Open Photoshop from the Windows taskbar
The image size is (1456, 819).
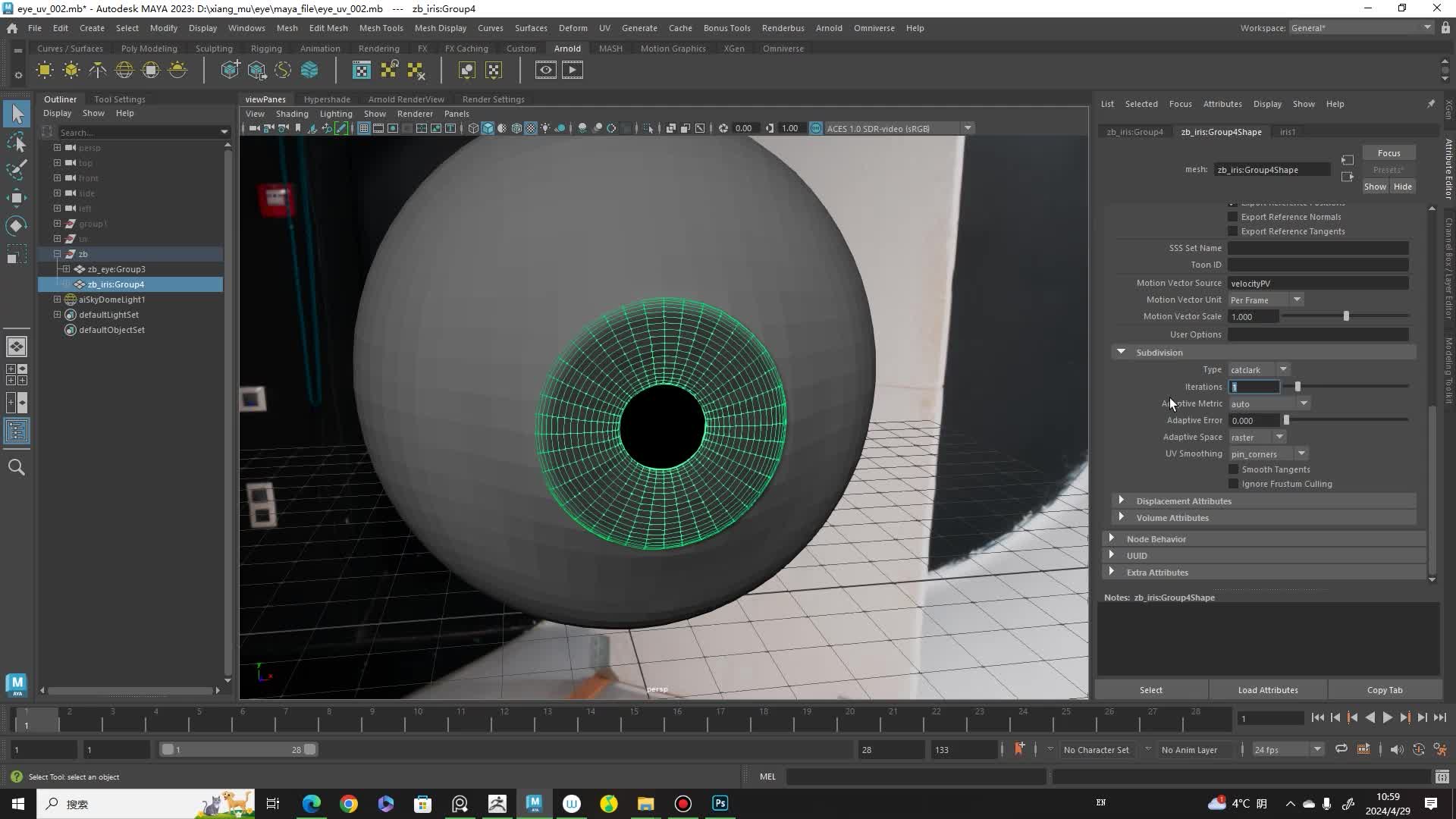(720, 803)
